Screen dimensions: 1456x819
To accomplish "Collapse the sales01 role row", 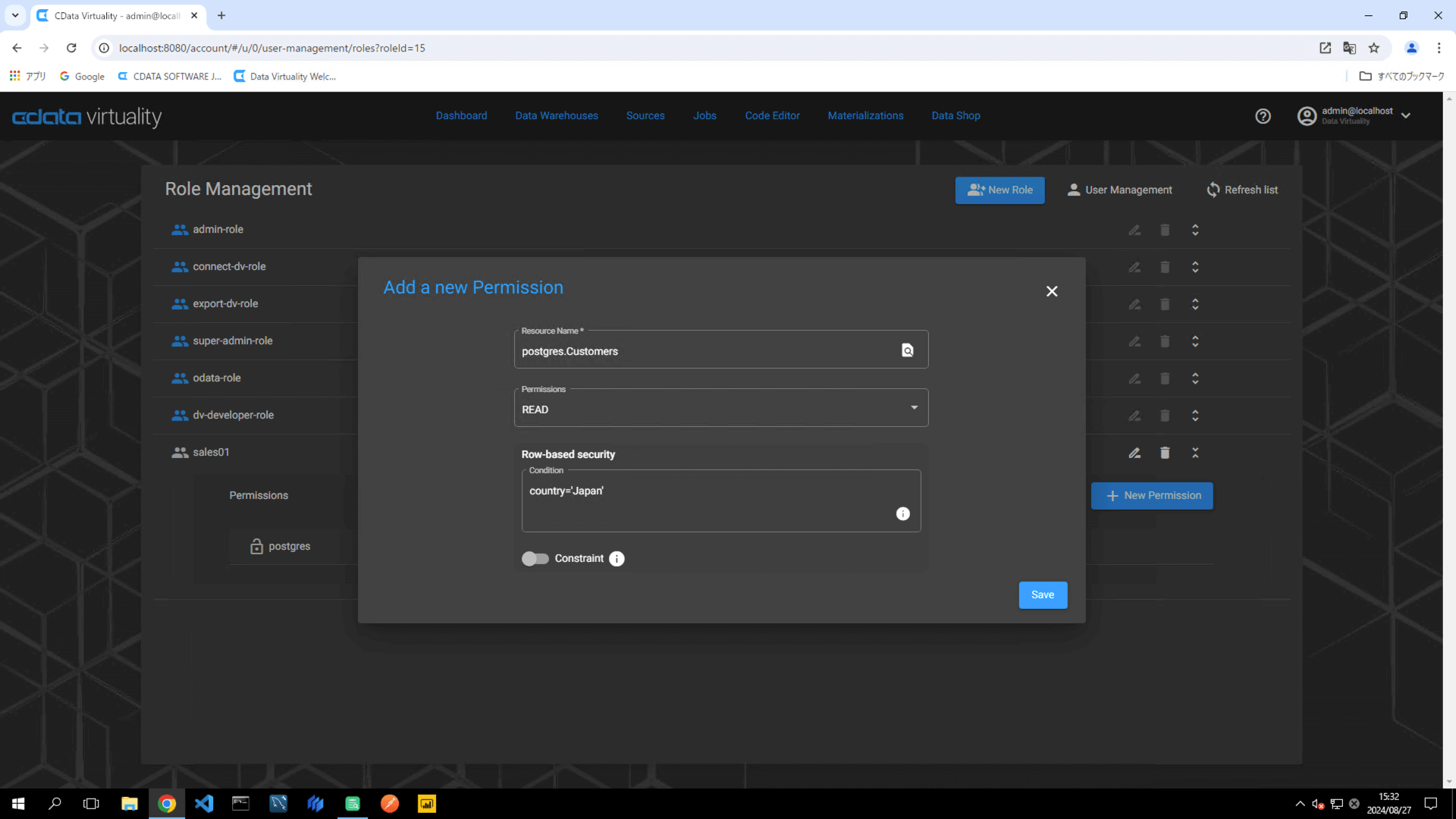I will pos(1195,453).
